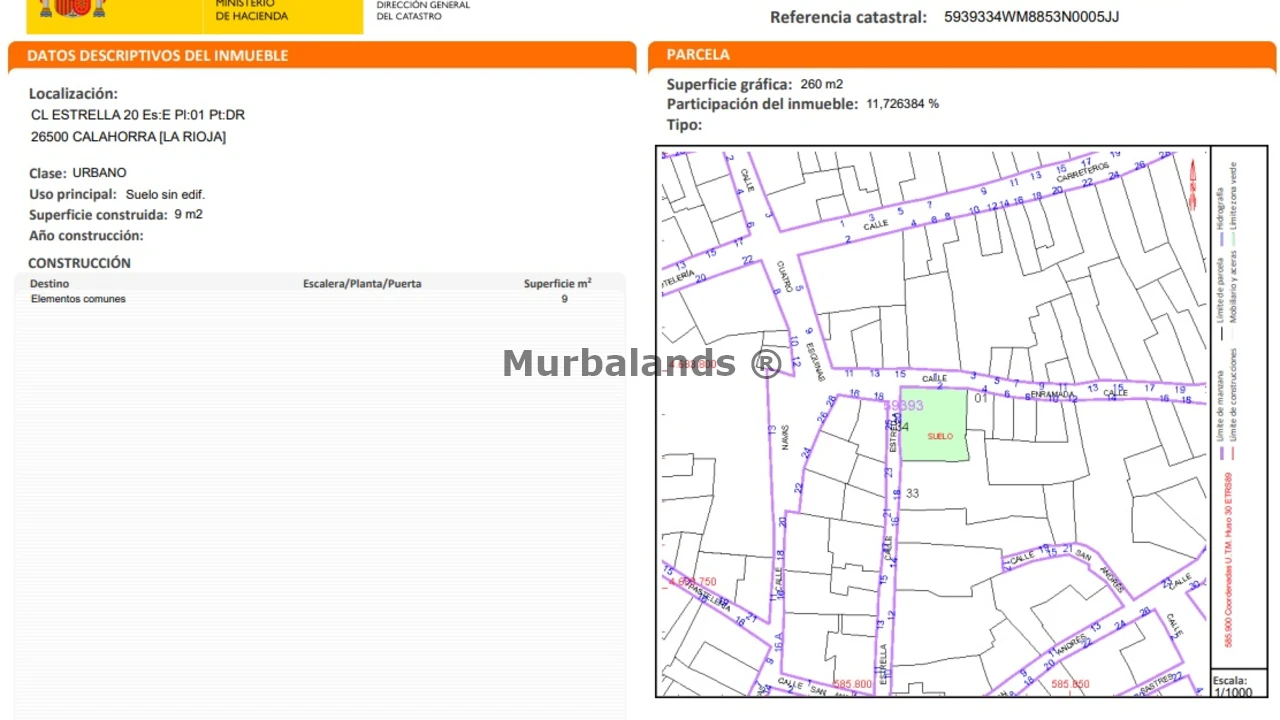Click the north arrow icon on map
The height and width of the screenshot is (720, 1280).
click(x=1194, y=187)
